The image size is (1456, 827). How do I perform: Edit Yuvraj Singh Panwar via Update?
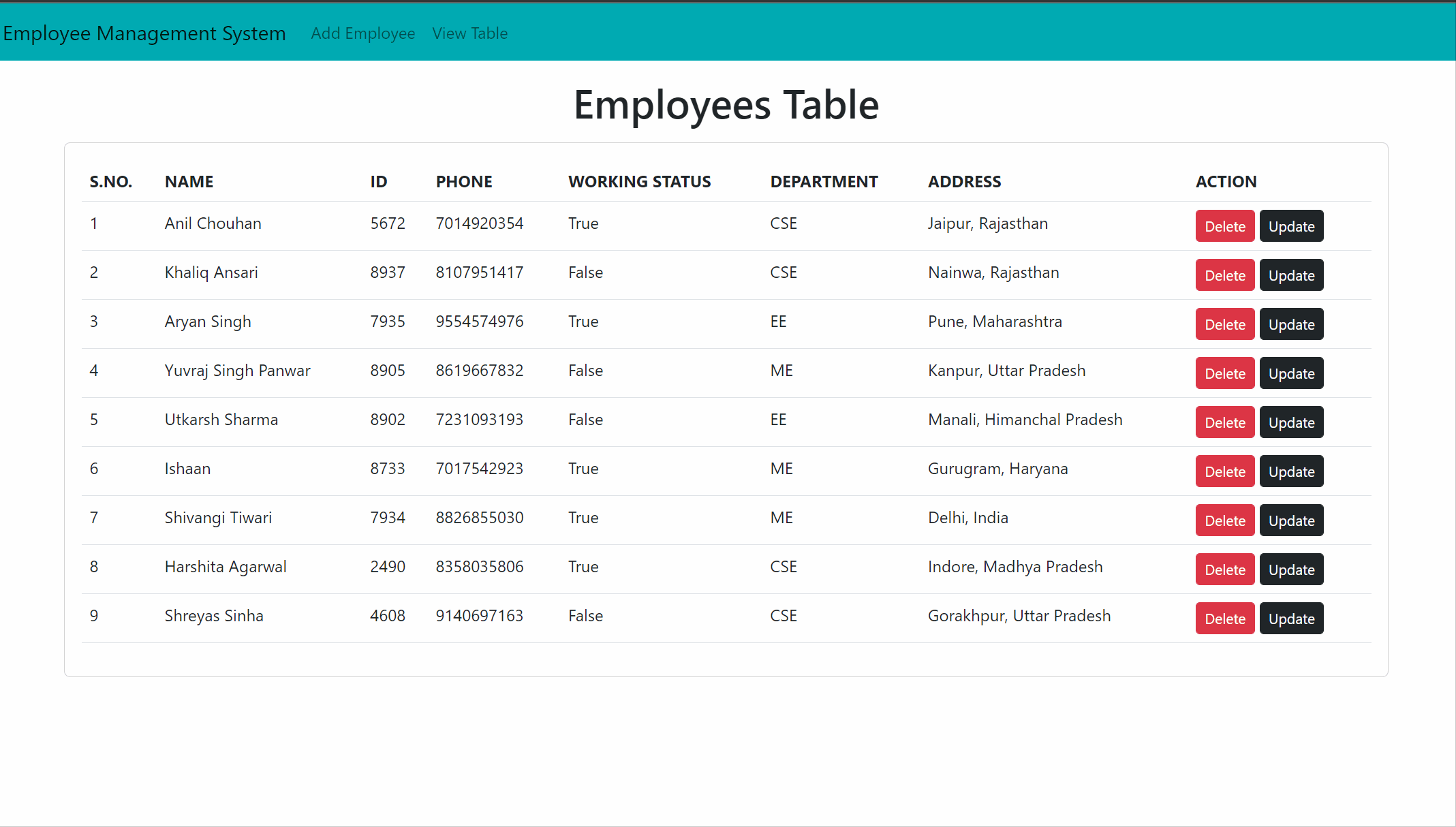(1290, 373)
